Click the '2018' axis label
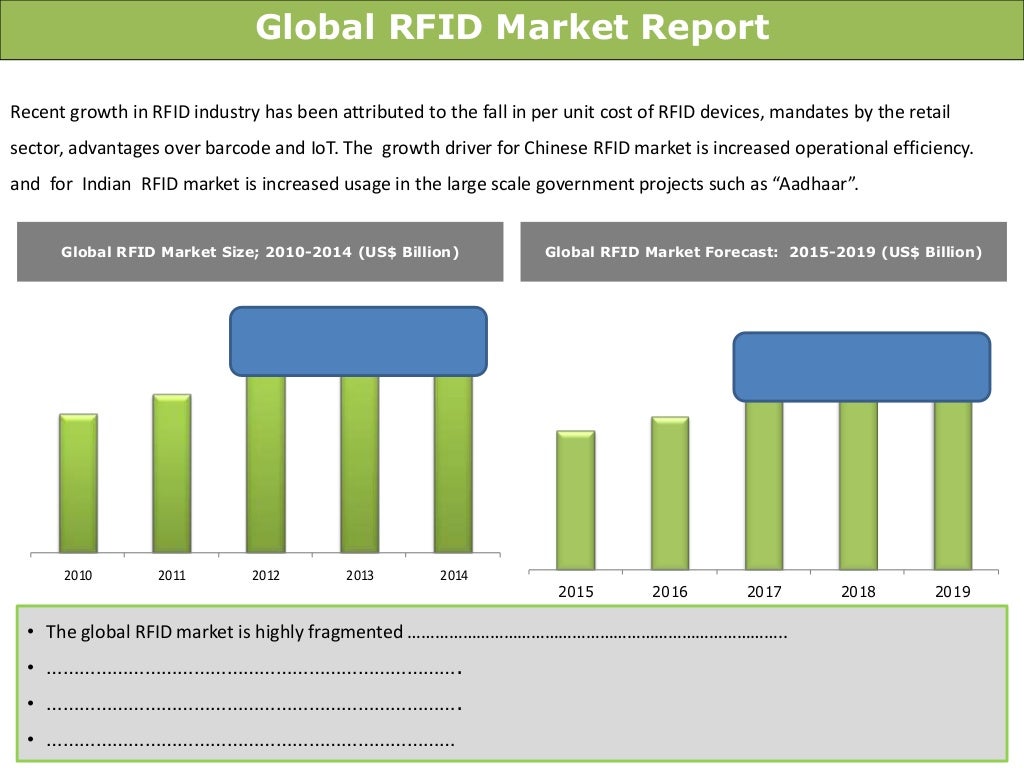The image size is (1024, 768). [858, 592]
